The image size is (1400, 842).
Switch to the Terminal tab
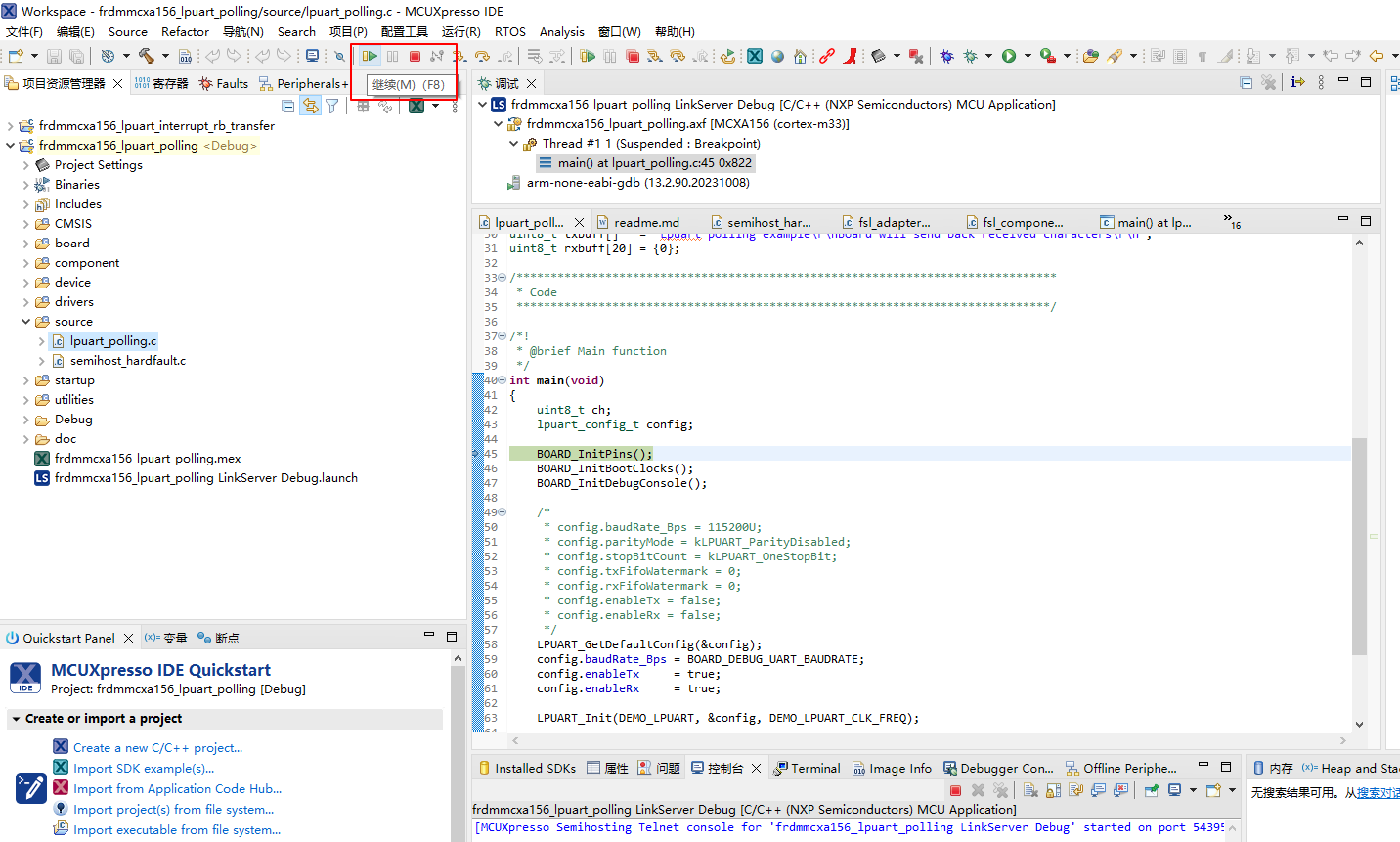pos(807,769)
